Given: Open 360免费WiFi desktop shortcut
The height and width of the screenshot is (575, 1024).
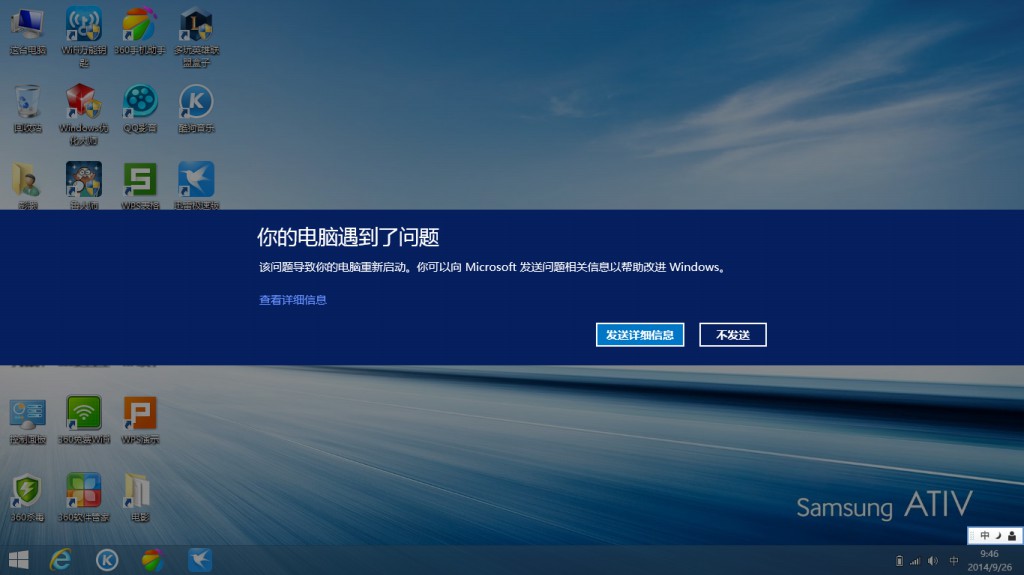Looking at the screenshot, I should pyautogui.click(x=84, y=420).
